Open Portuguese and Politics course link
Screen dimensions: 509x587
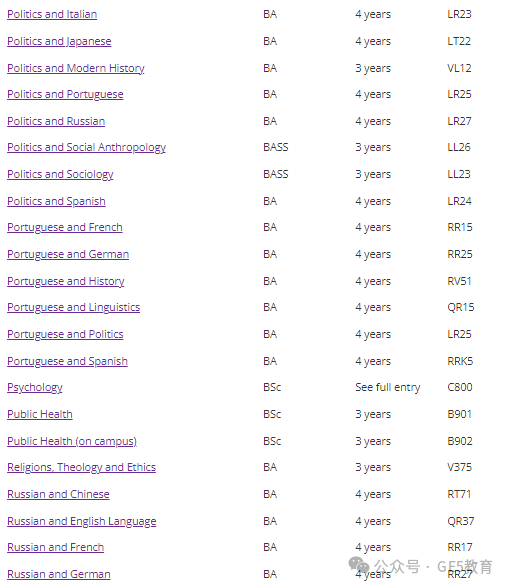pyautogui.click(x=65, y=335)
